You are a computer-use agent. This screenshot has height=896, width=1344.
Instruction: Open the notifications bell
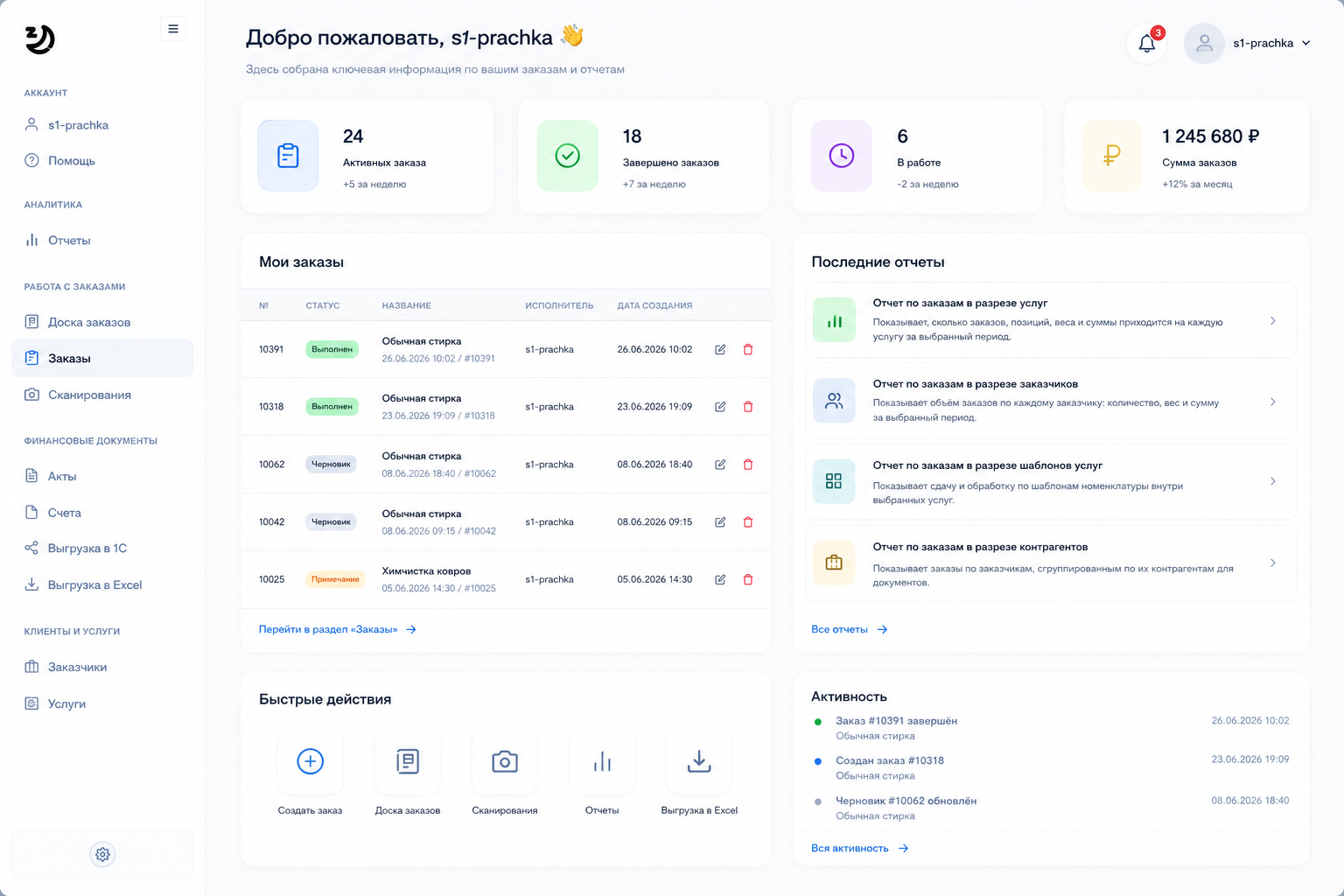click(1146, 43)
